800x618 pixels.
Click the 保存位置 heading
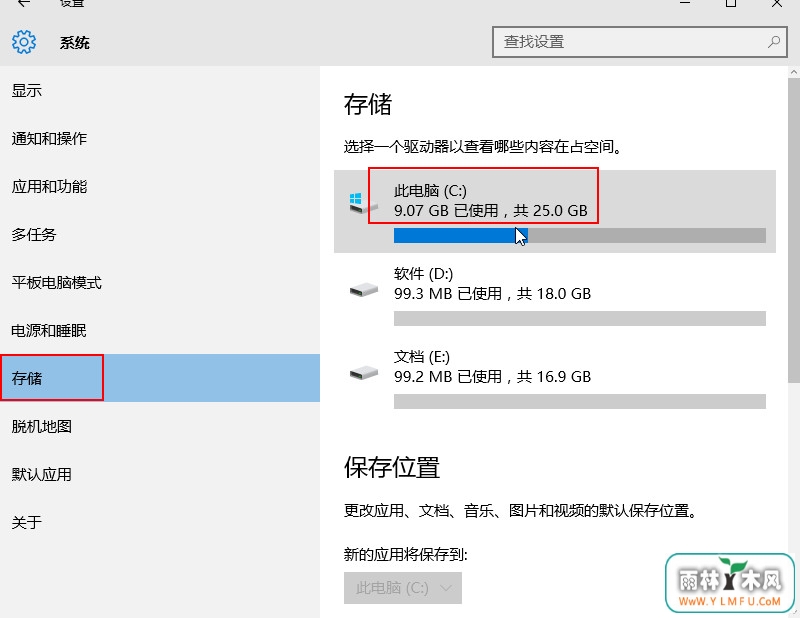coord(392,467)
